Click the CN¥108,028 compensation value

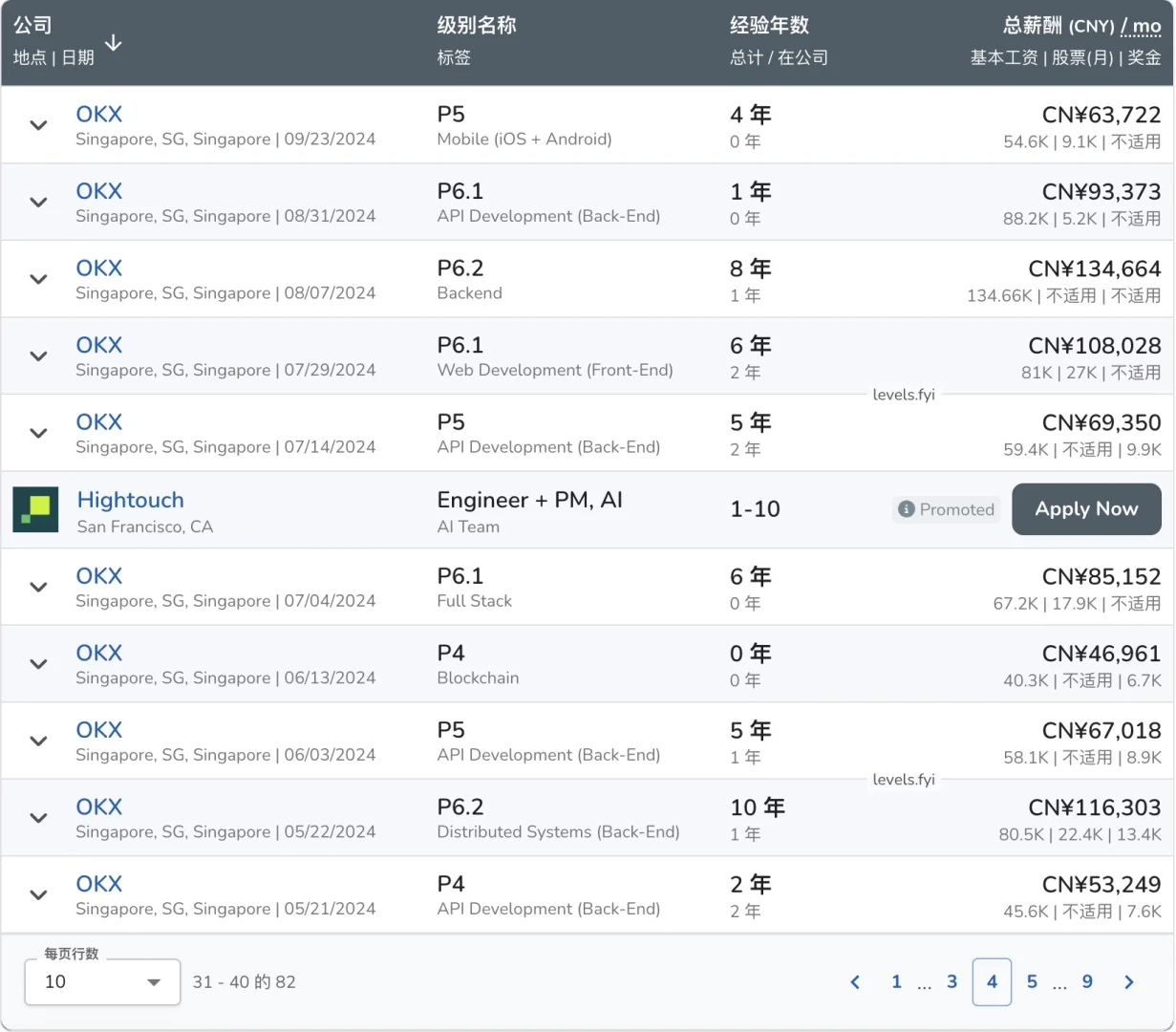1095,346
